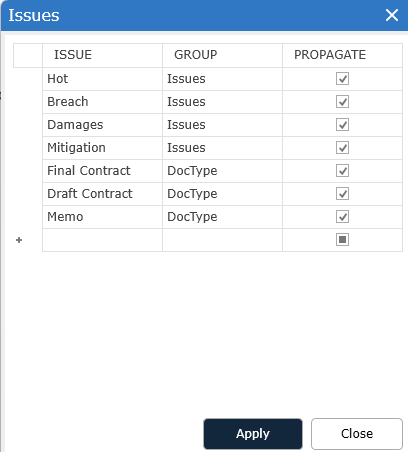Click the Close button

(357, 434)
